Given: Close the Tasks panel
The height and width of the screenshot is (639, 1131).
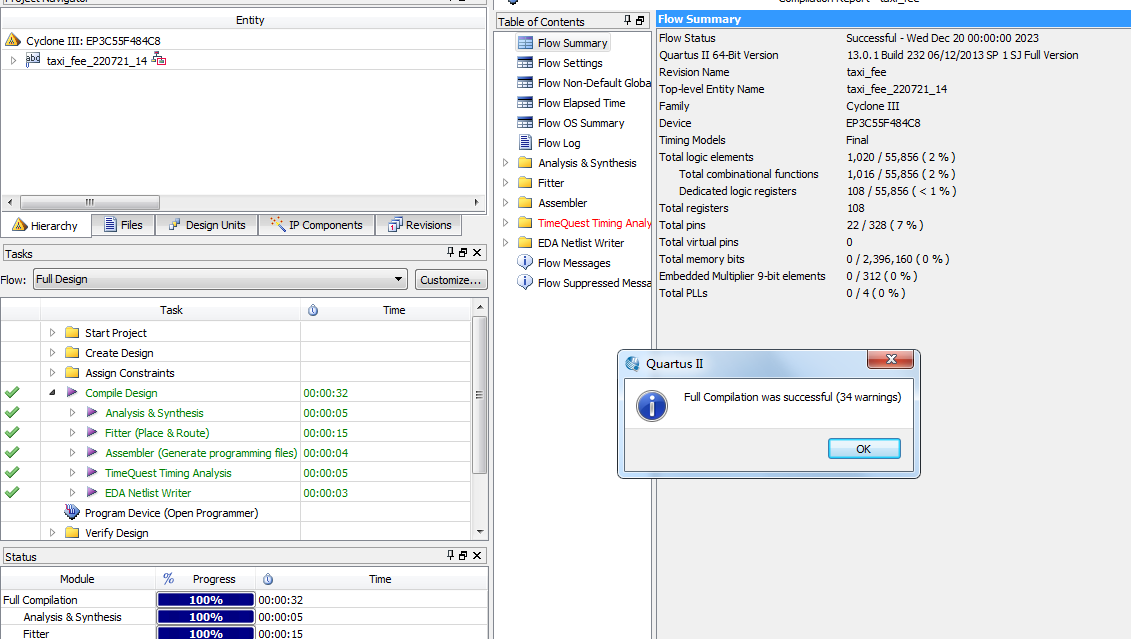Looking at the screenshot, I should (477, 252).
